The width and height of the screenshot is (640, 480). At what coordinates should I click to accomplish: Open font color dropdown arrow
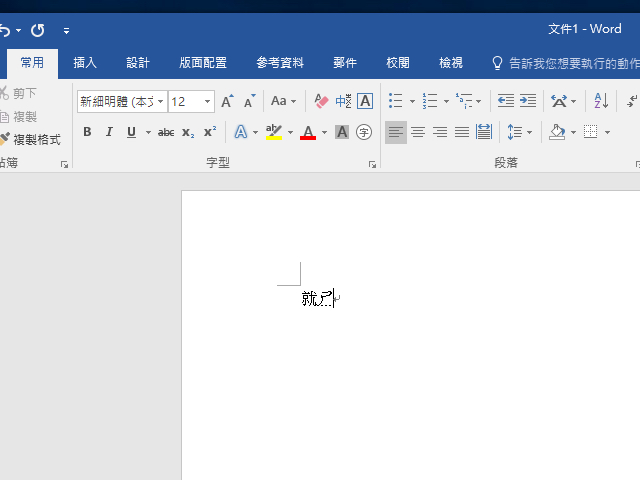324,132
